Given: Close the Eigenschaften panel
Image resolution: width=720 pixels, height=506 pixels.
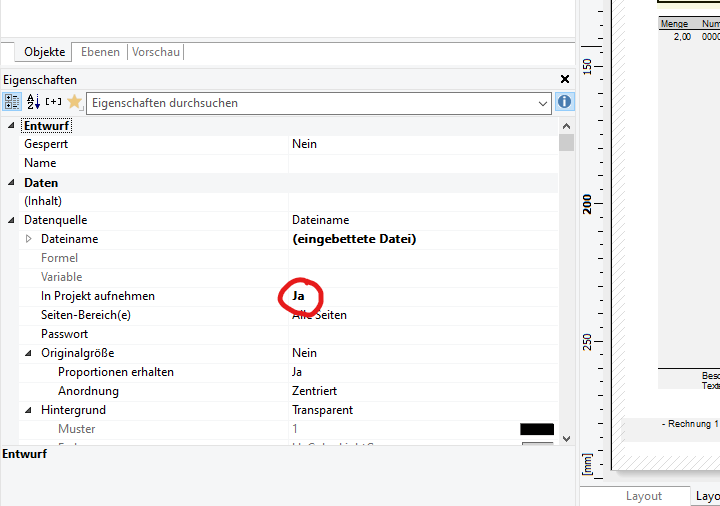Looking at the screenshot, I should pyautogui.click(x=565, y=79).
